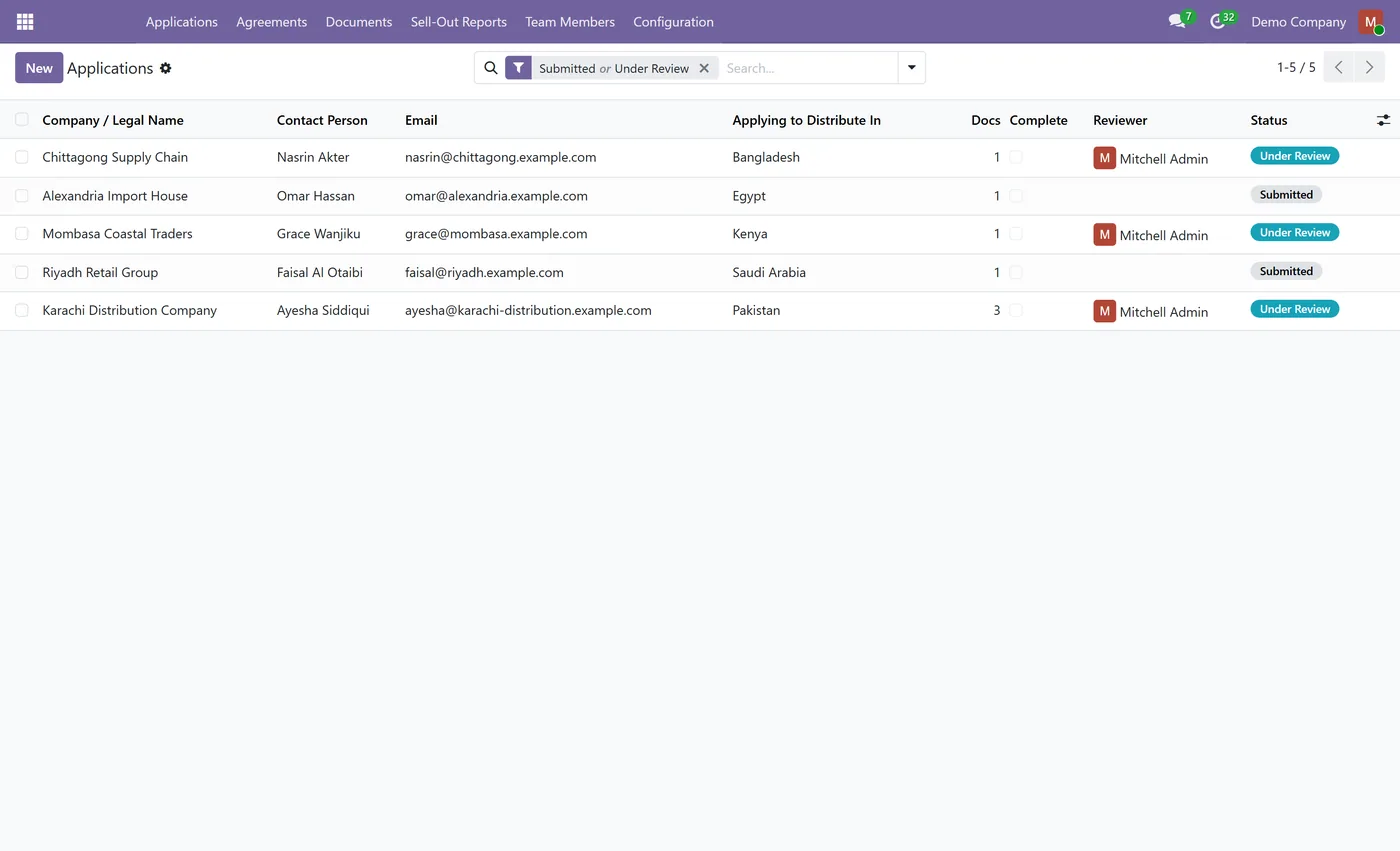The width and height of the screenshot is (1400, 851).
Task: Sort by Applying to Distribute In column
Action: click(x=806, y=120)
